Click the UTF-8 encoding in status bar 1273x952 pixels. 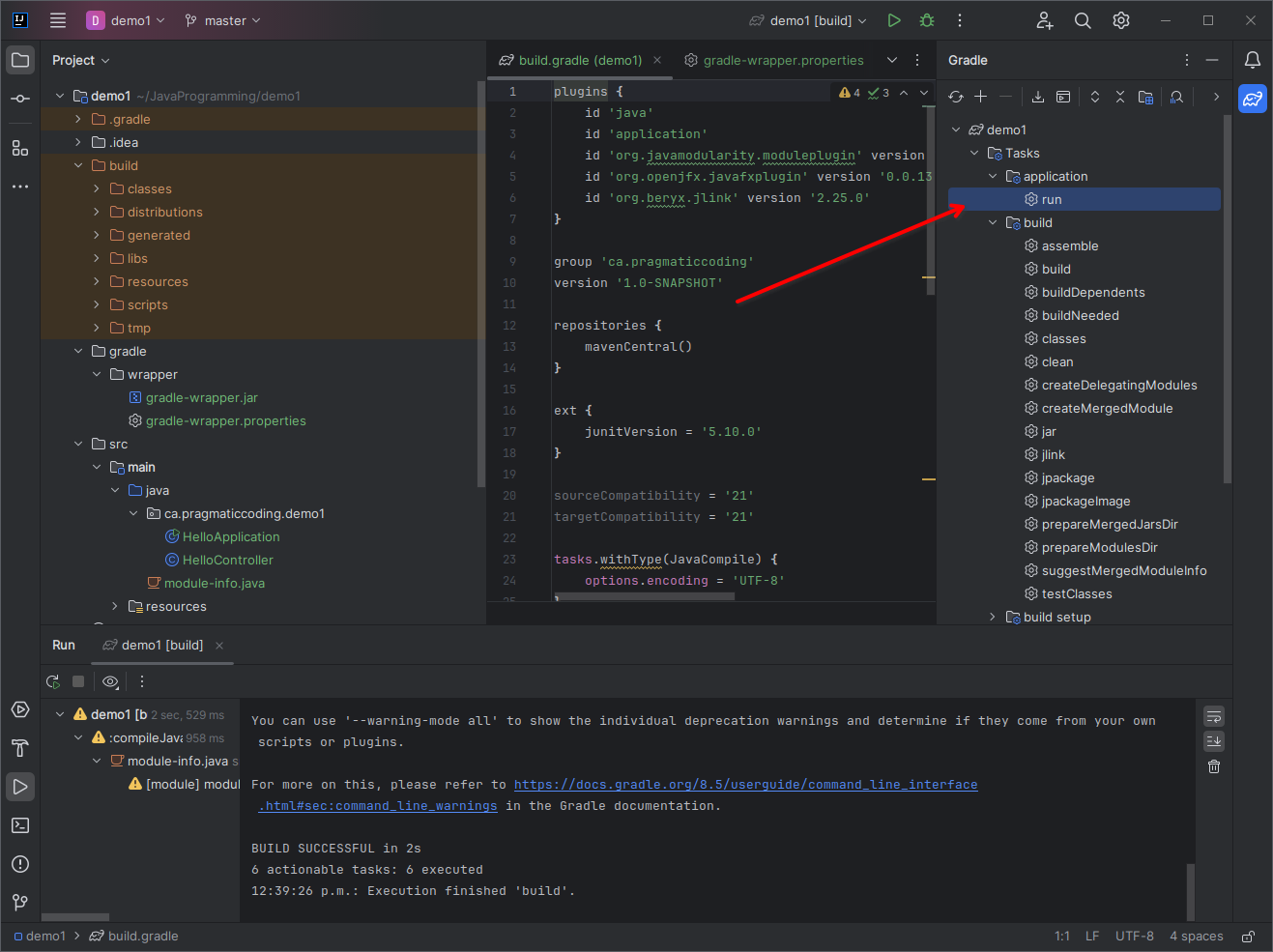pos(1135,937)
